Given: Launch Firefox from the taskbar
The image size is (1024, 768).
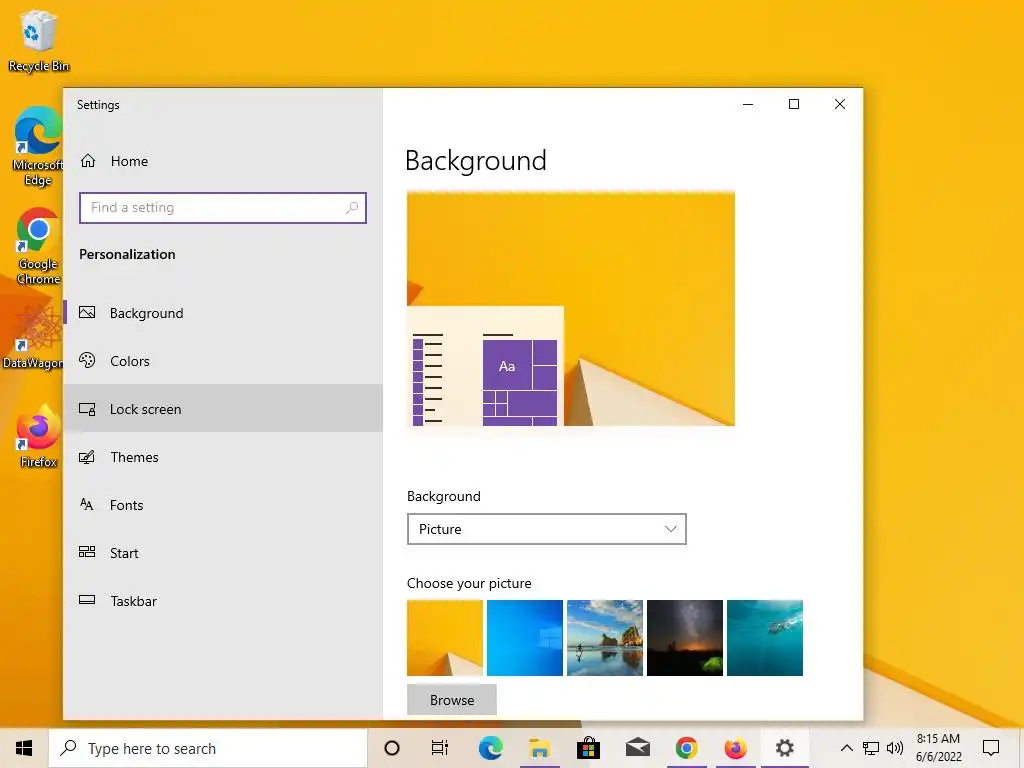Looking at the screenshot, I should 735,748.
